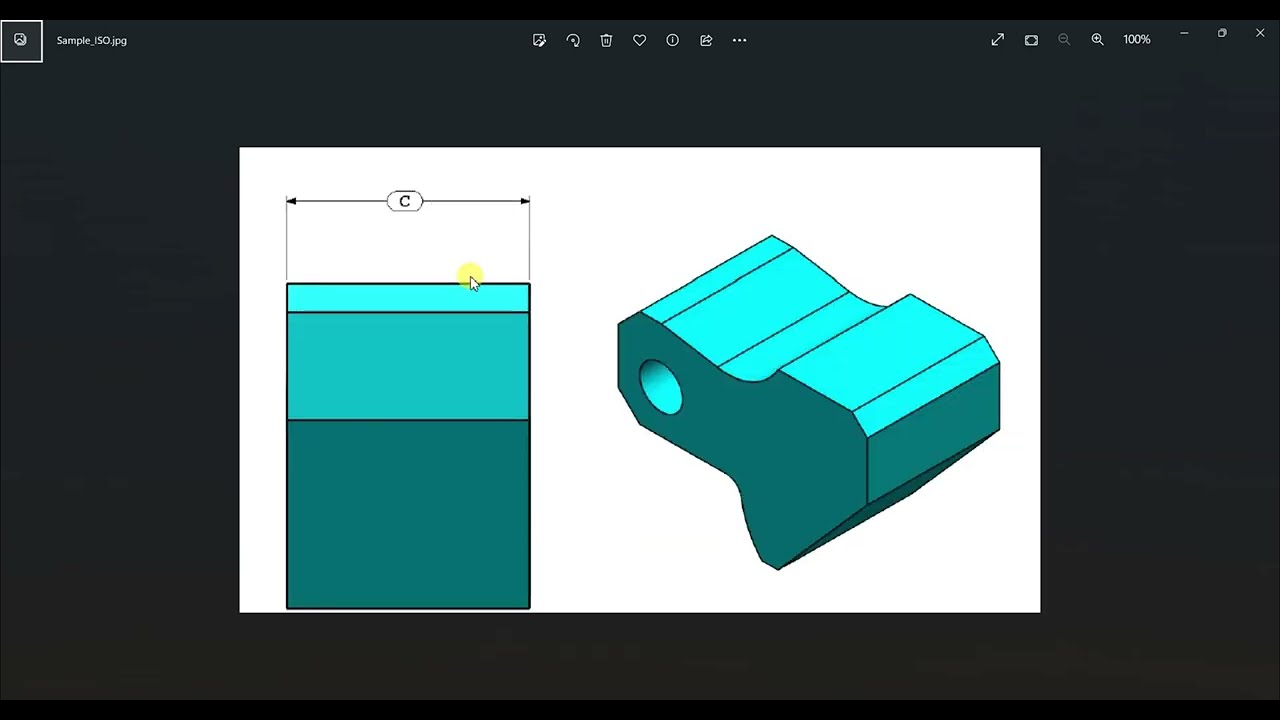Rotate the image with the rotate icon
Screen dimensions: 1280x720
pos(573,40)
